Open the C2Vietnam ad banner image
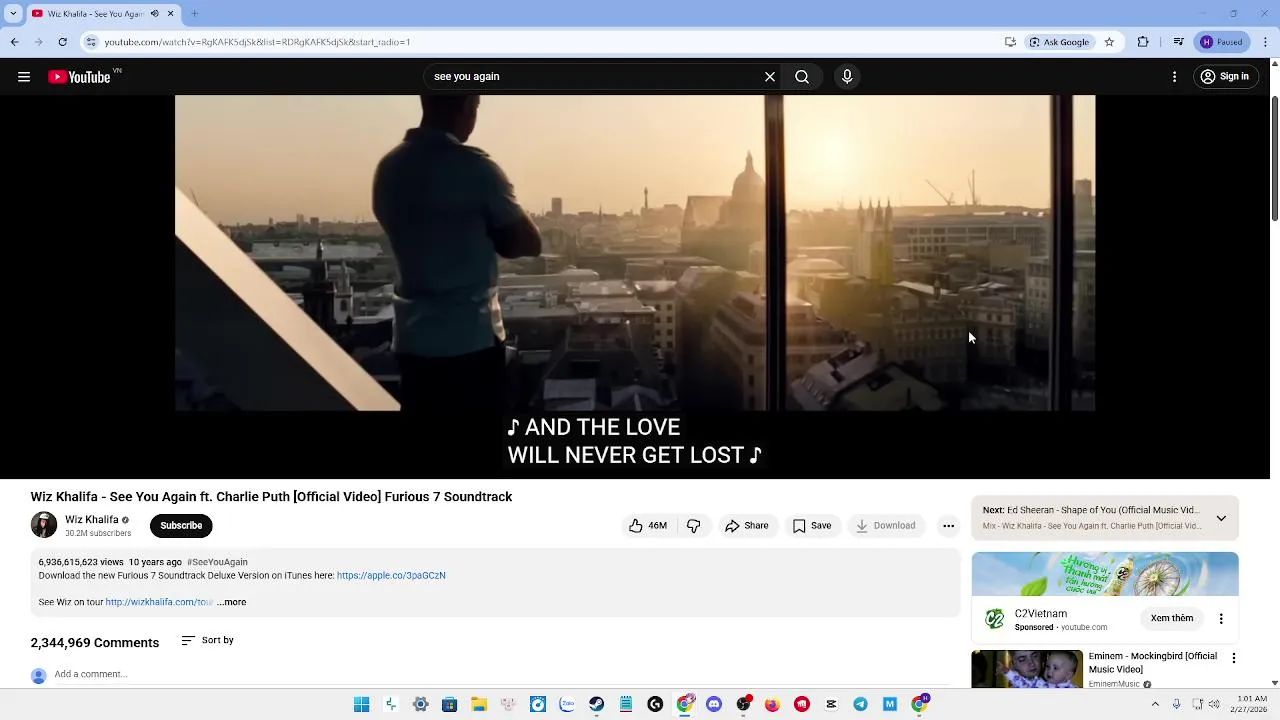 1105,574
